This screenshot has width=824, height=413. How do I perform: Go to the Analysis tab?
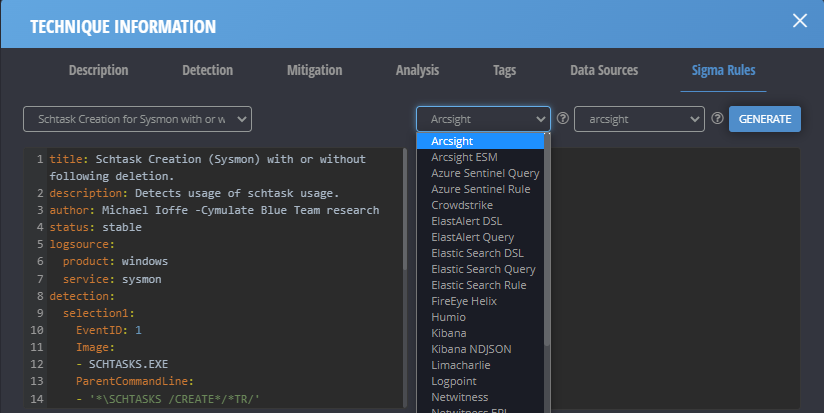click(x=417, y=70)
